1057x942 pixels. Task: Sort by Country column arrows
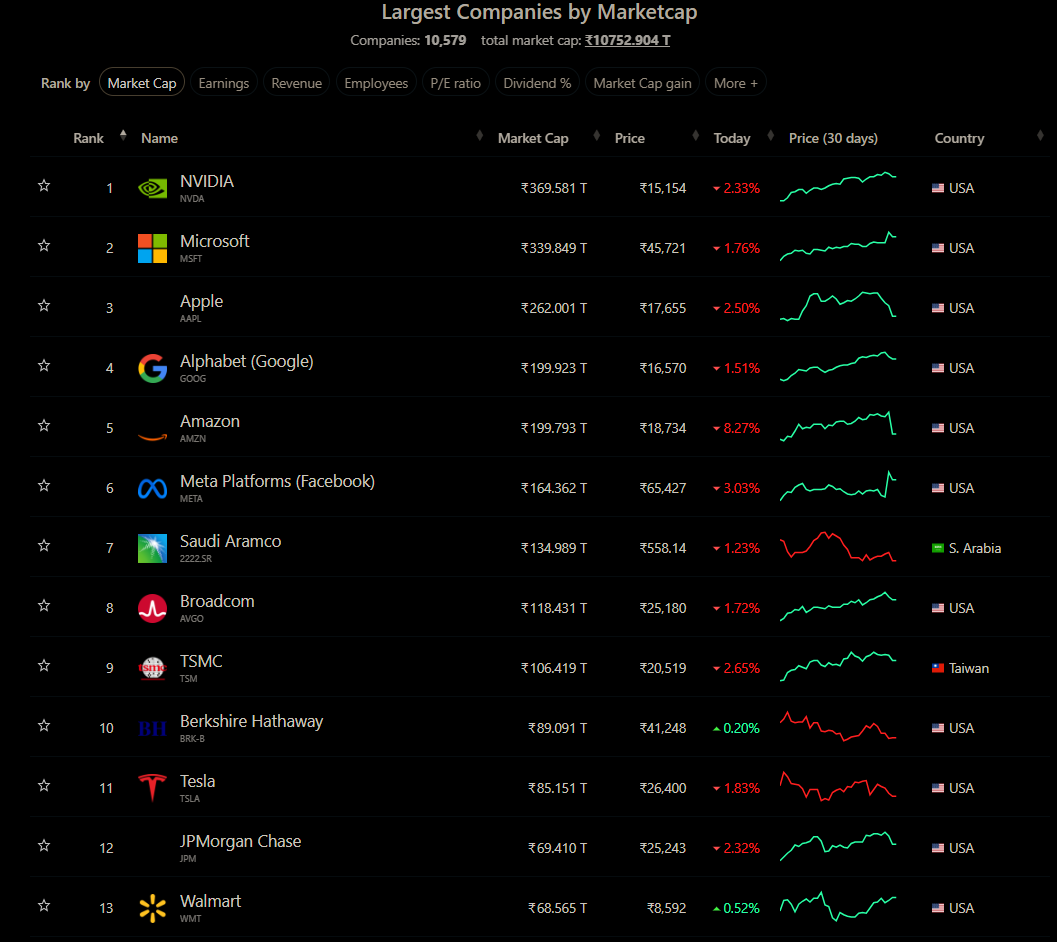(x=1040, y=136)
